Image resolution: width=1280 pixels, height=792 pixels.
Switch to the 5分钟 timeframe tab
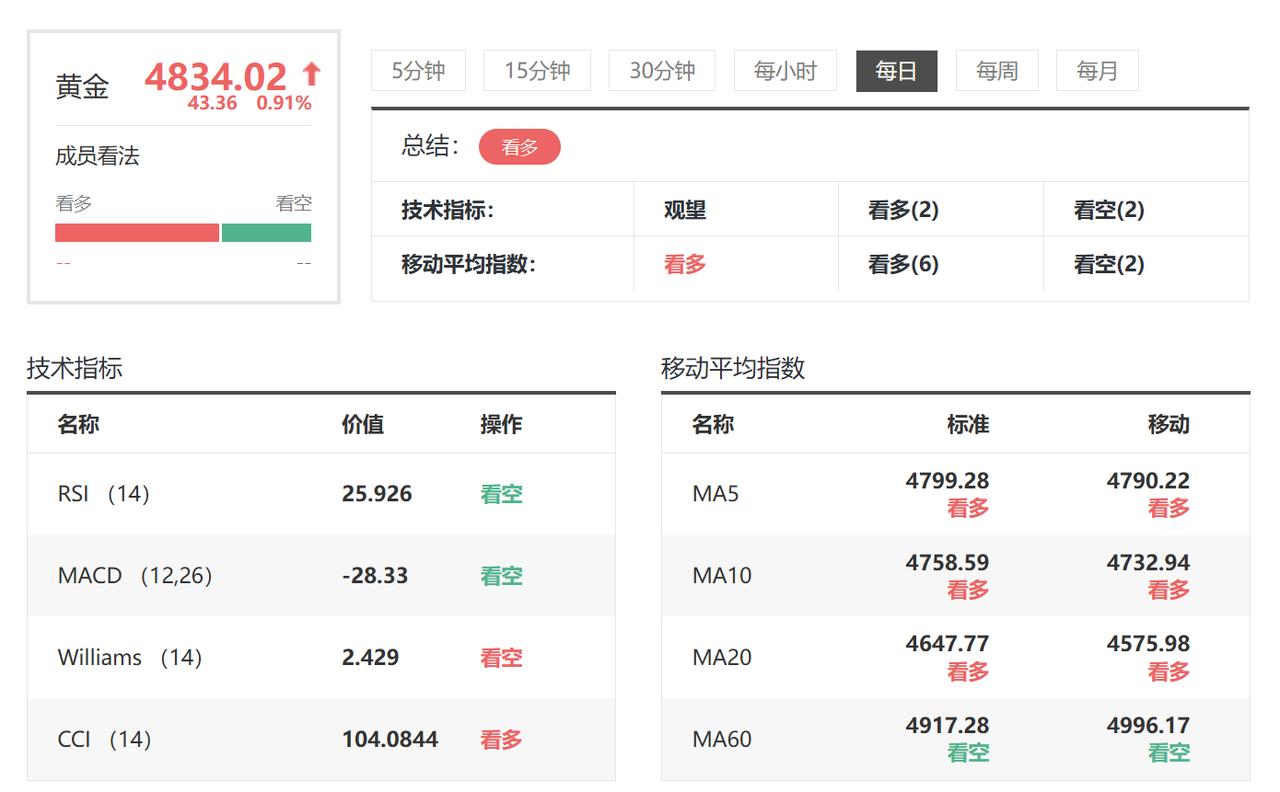coord(418,70)
